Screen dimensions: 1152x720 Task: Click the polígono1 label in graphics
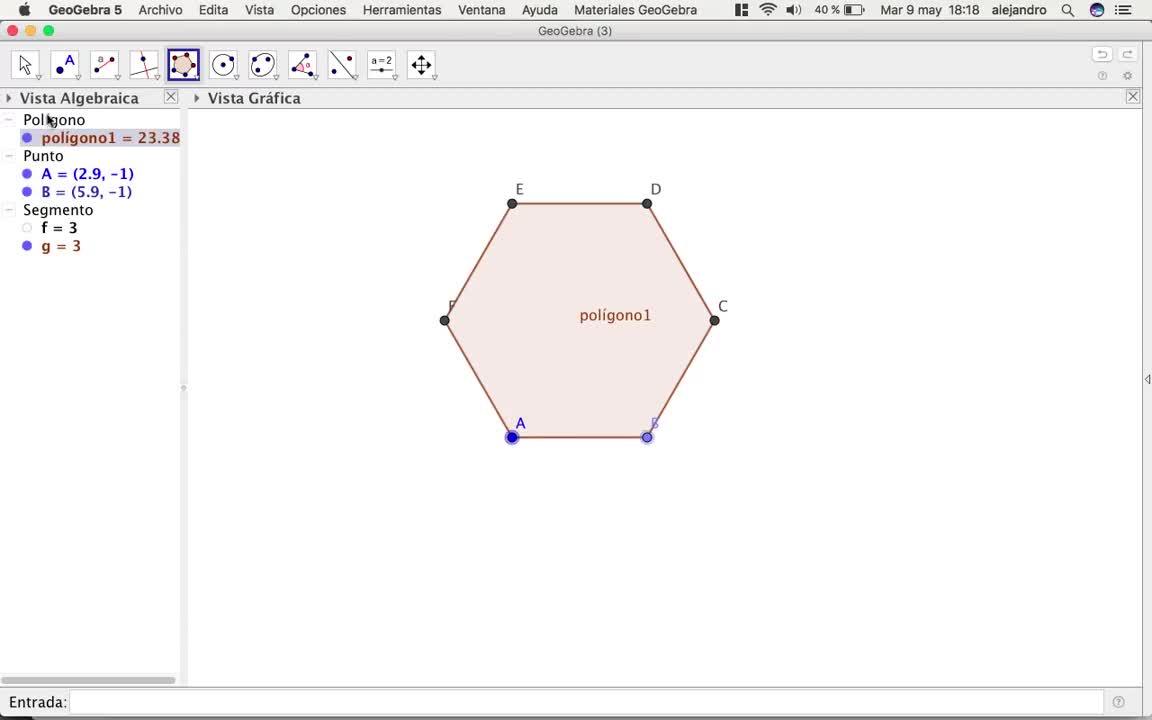[615, 315]
